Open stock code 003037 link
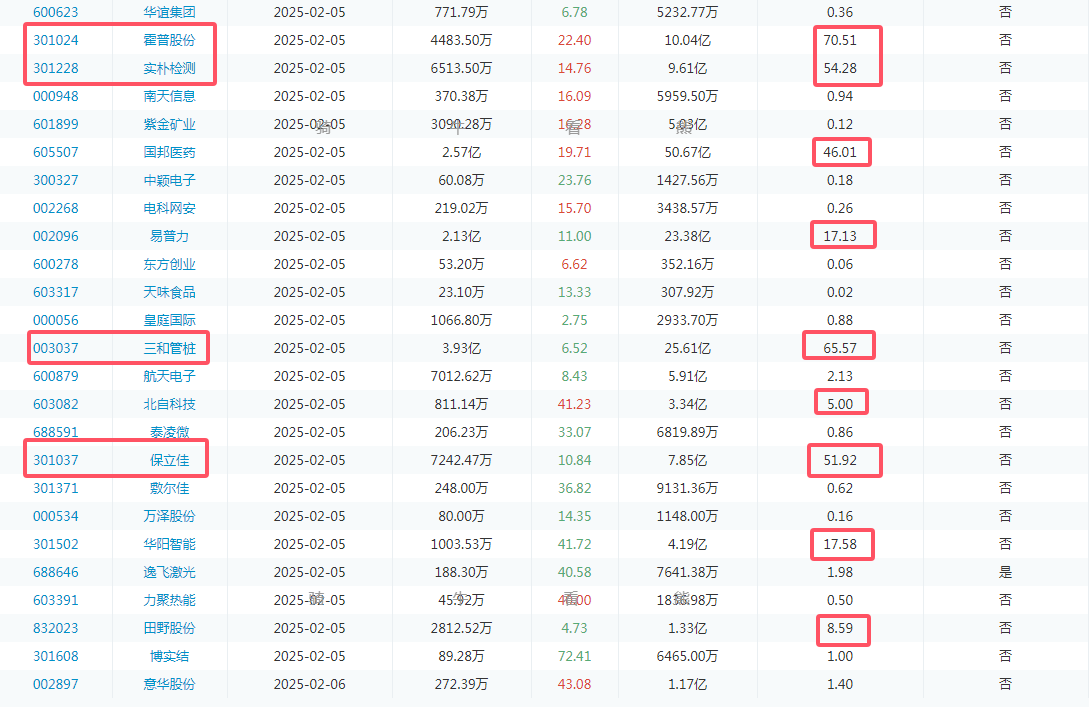1089x707 pixels. pyautogui.click(x=56, y=348)
